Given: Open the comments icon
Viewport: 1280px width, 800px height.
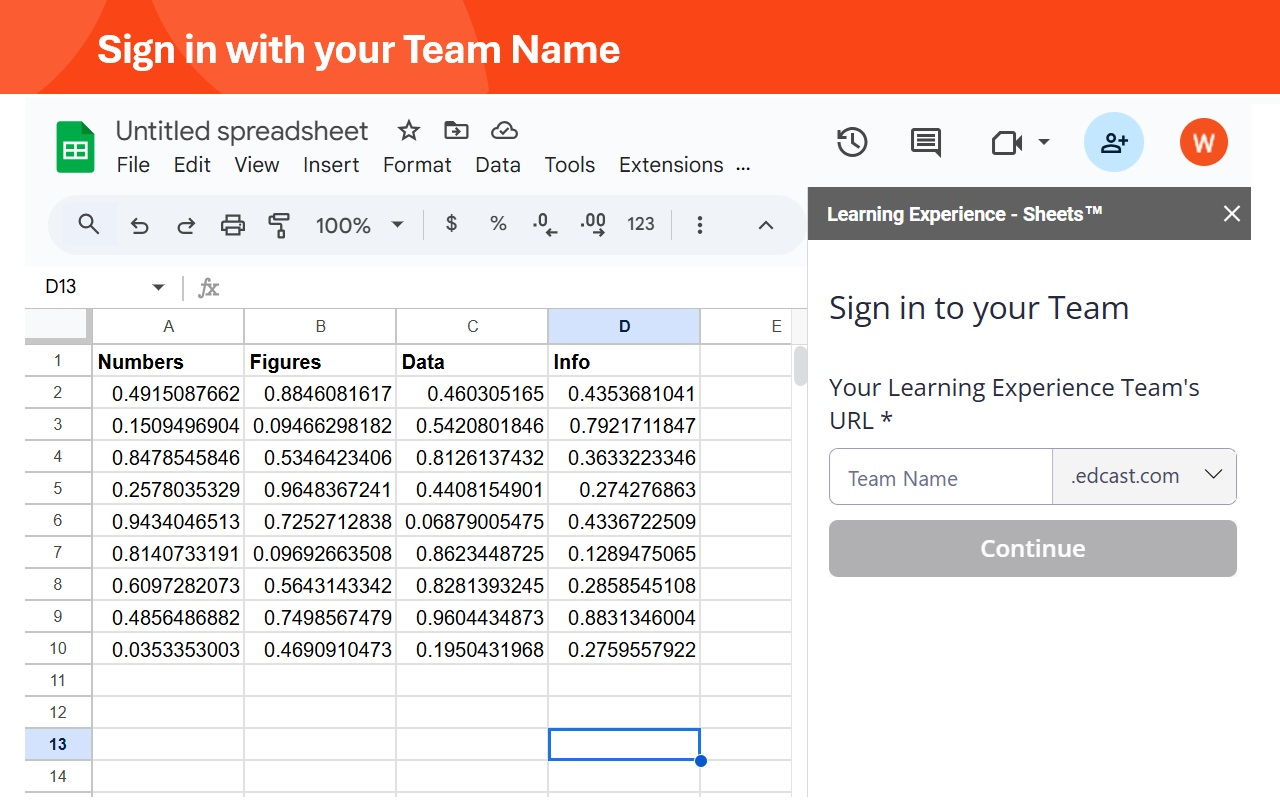Looking at the screenshot, I should click(926, 142).
